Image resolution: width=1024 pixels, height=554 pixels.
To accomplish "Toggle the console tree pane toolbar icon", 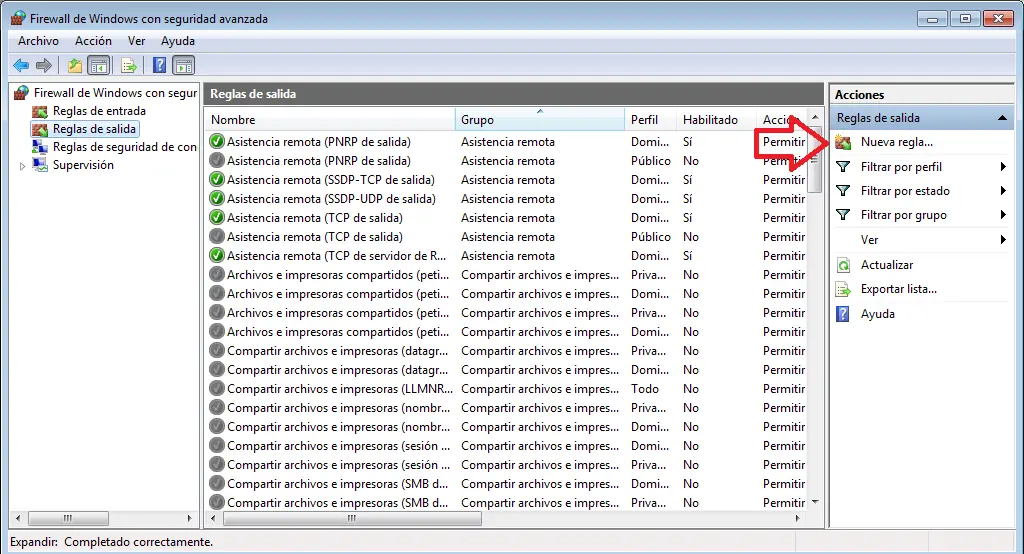I will pos(99,65).
